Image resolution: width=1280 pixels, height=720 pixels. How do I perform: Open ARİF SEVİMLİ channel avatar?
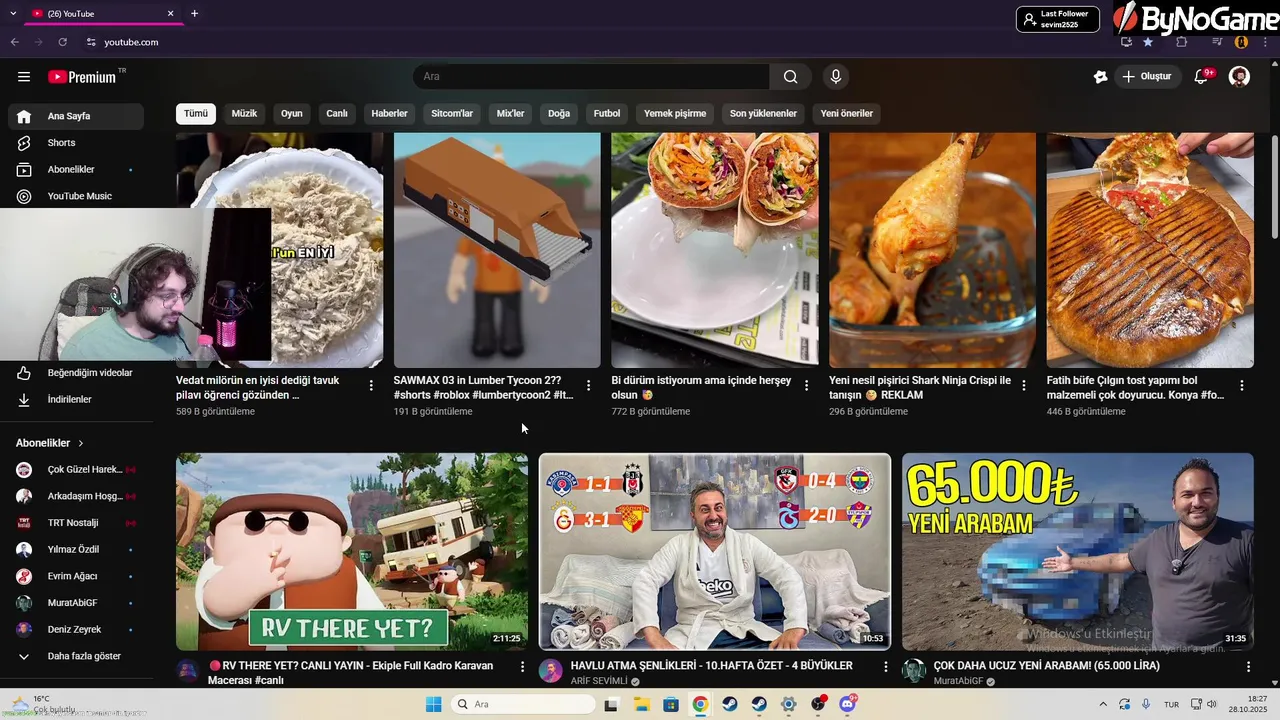pos(551,671)
